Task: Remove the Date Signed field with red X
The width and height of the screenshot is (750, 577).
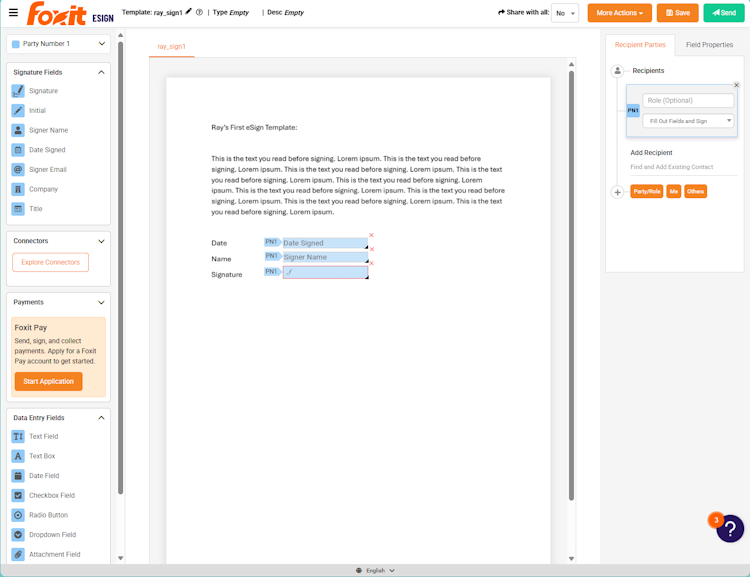Action: click(371, 235)
